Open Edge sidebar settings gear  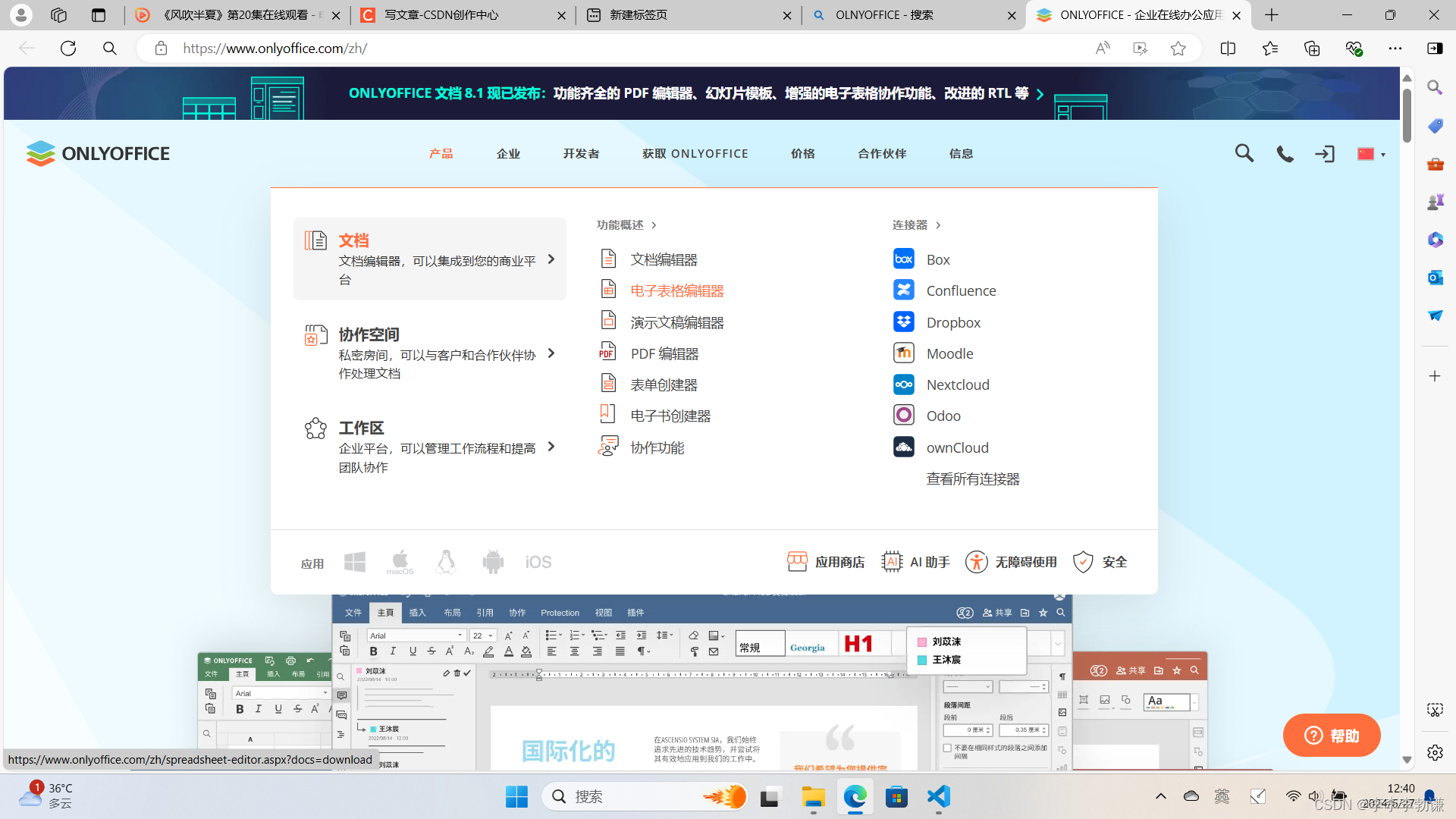tap(1435, 752)
